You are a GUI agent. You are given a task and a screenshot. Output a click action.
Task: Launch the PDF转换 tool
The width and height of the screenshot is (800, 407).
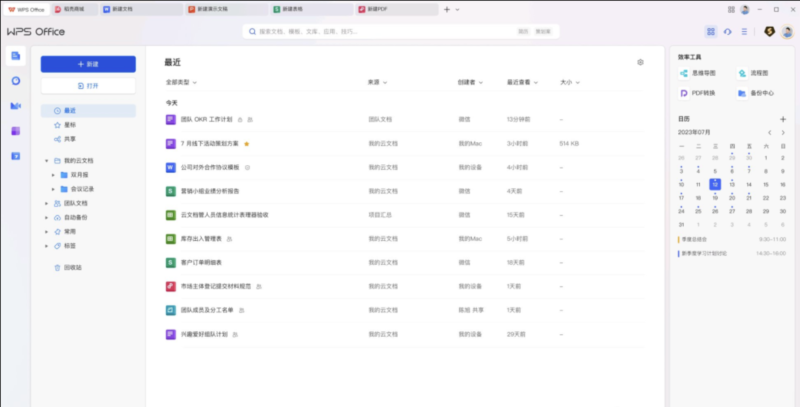tap(697, 93)
